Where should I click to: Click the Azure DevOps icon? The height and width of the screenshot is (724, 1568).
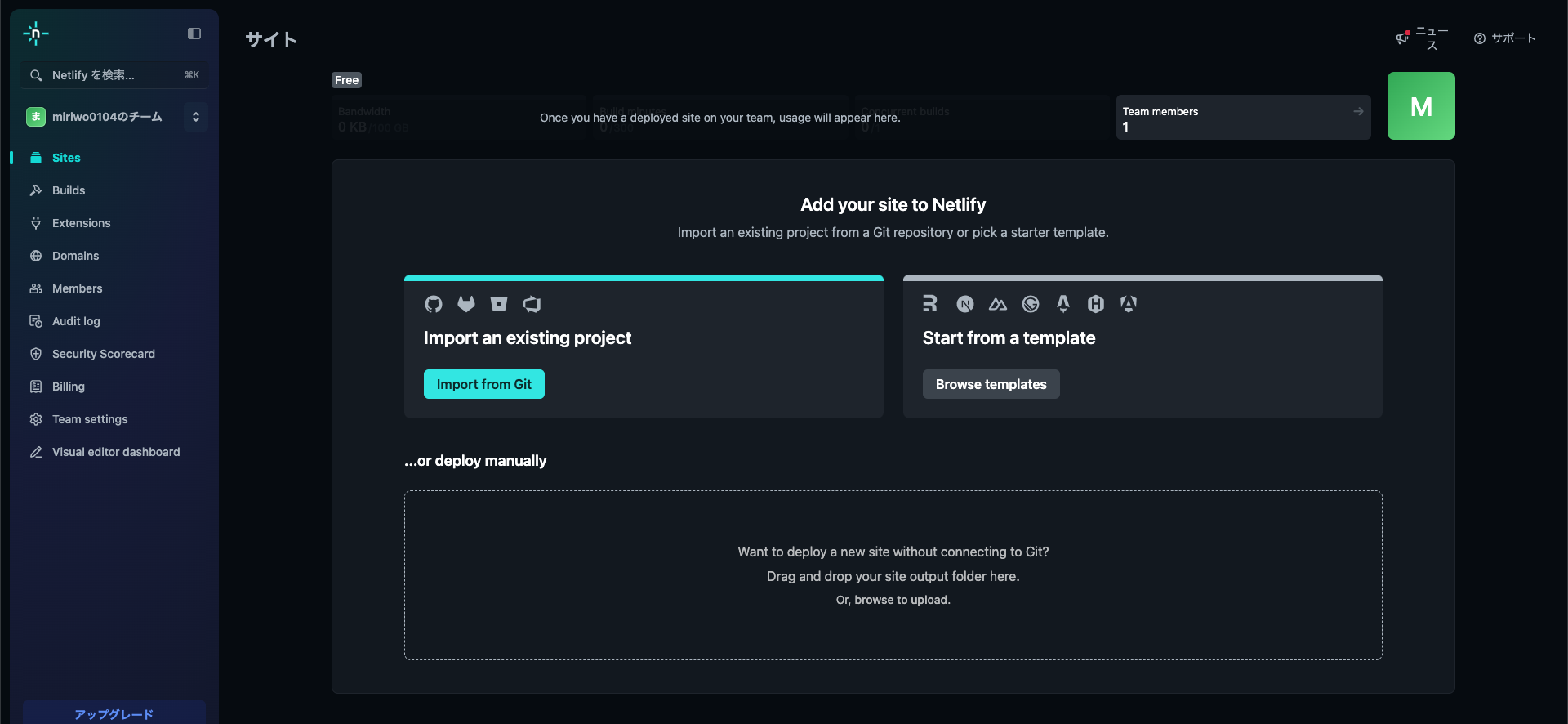(x=532, y=304)
